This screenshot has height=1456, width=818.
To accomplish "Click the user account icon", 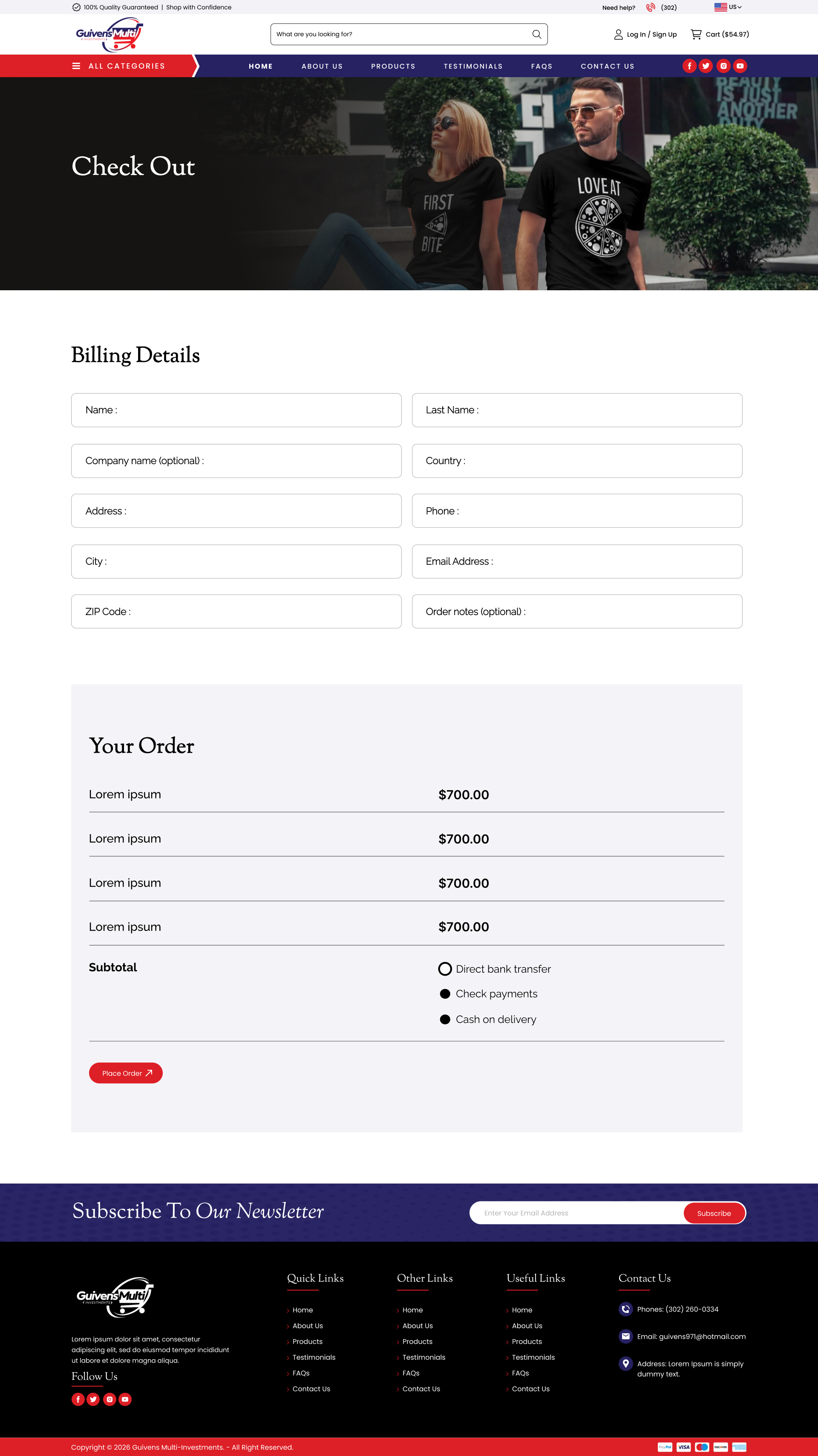I will [x=618, y=35].
